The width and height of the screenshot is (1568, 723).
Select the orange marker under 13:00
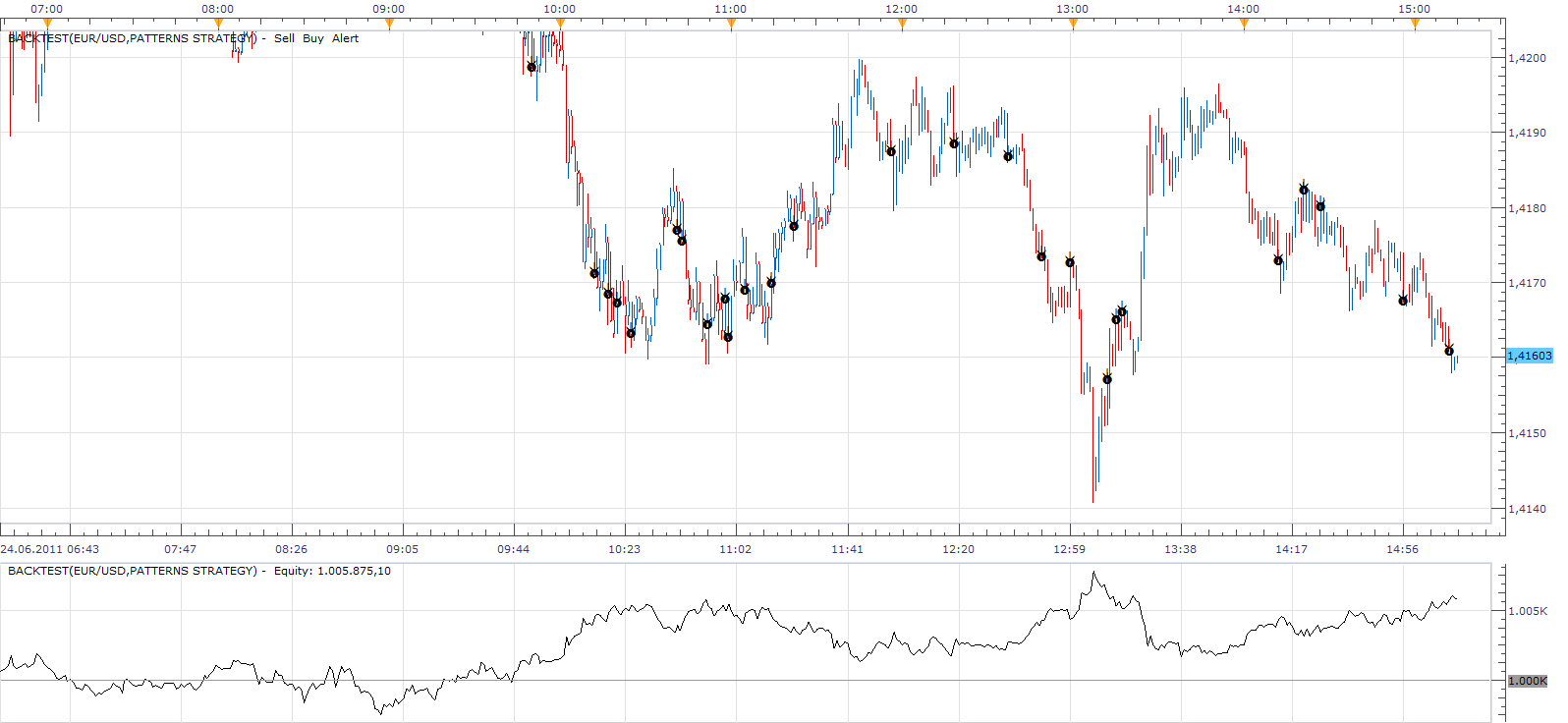point(1073,25)
